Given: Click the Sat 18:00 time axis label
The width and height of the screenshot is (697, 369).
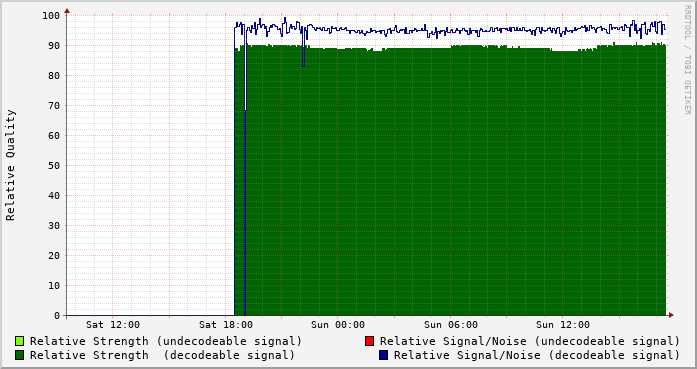Looking at the screenshot, I should 226,325.
